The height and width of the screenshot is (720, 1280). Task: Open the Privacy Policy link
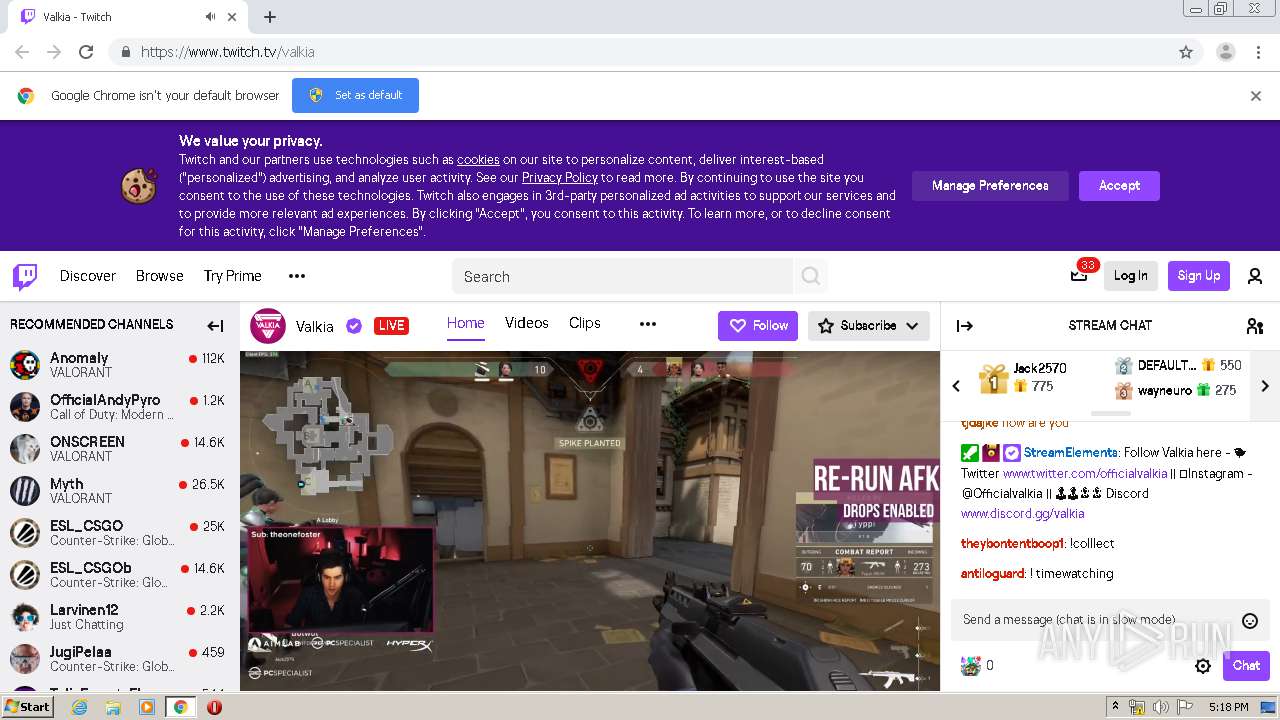pos(560,178)
